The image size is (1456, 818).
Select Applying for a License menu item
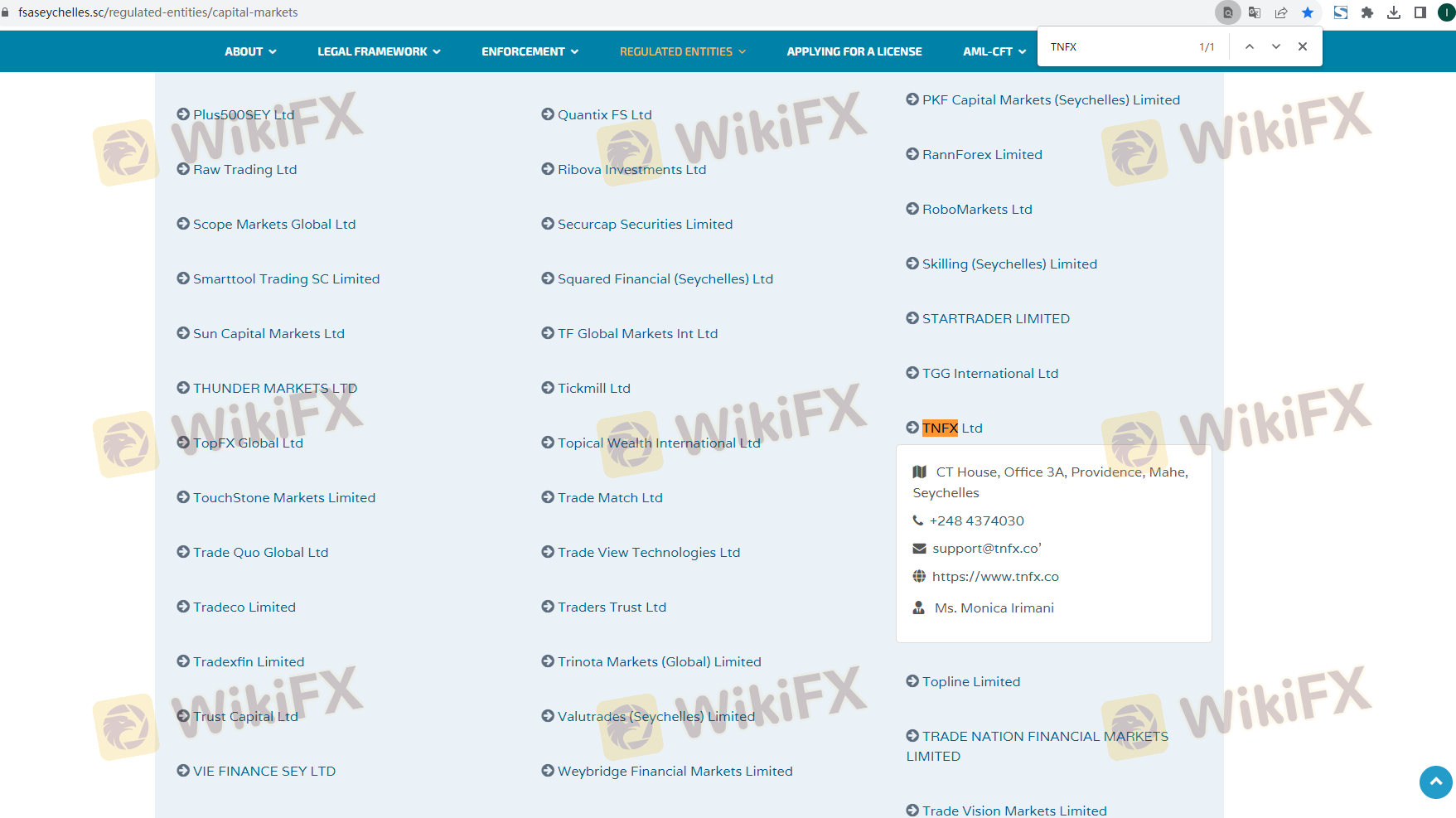[x=854, y=51]
